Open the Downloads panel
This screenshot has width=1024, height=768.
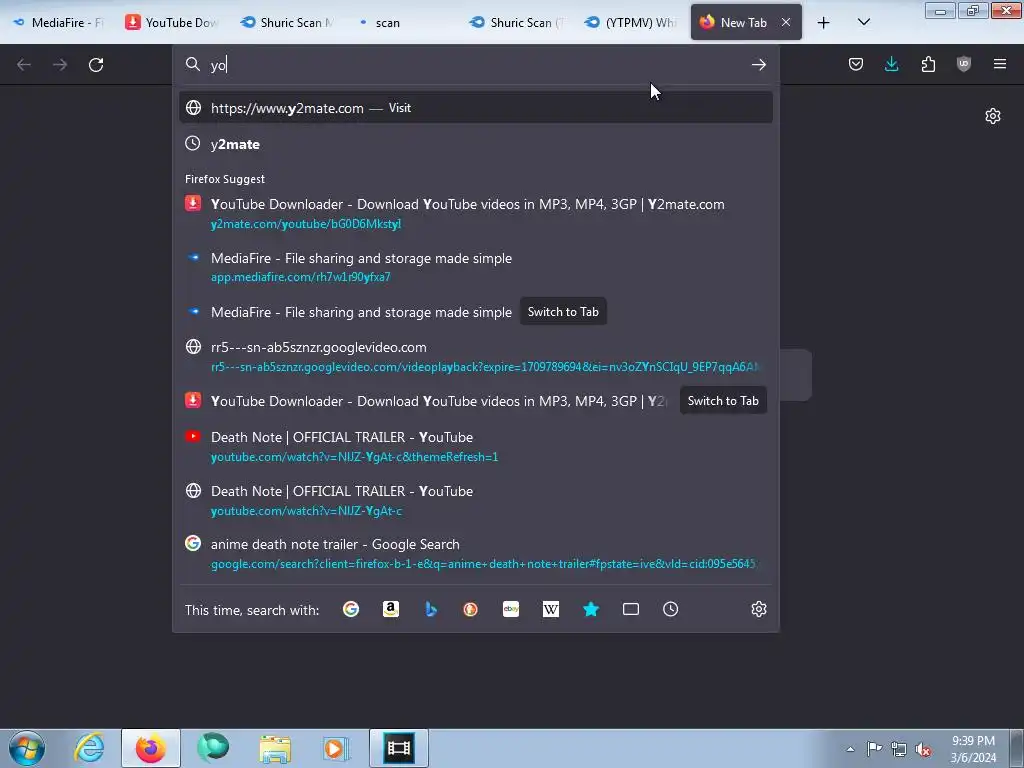(891, 64)
